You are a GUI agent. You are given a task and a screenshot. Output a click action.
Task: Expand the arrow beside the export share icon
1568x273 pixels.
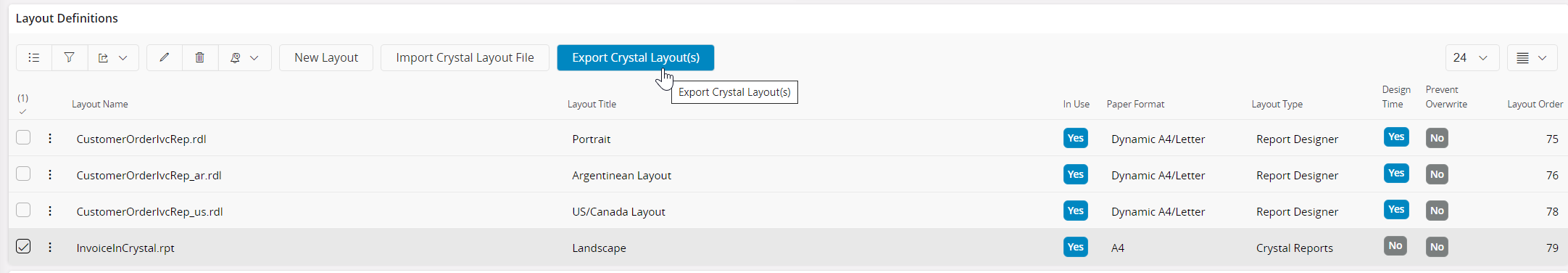tap(123, 58)
